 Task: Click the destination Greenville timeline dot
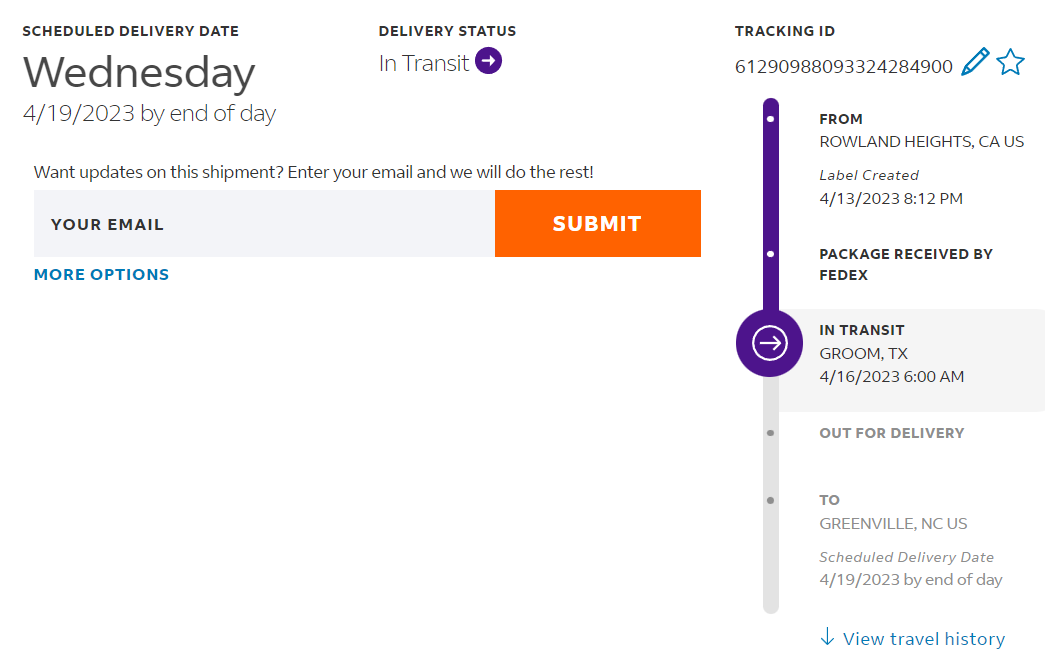(x=770, y=500)
